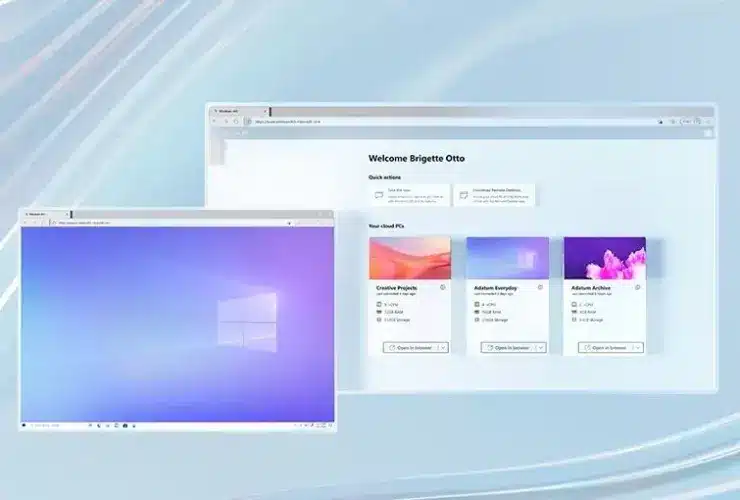Click the vCPU icon on Creative Projects card
The image size is (740, 500).
click(x=379, y=305)
